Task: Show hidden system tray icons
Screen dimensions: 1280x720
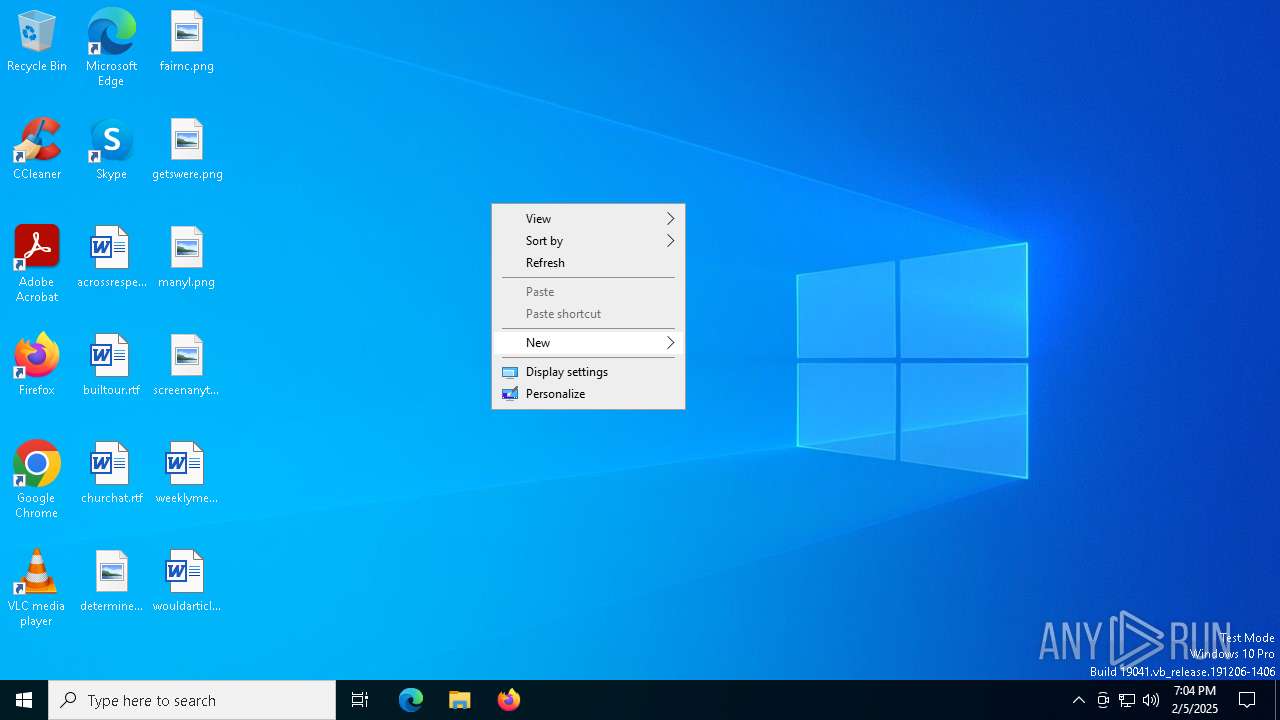Action: coord(1079,700)
